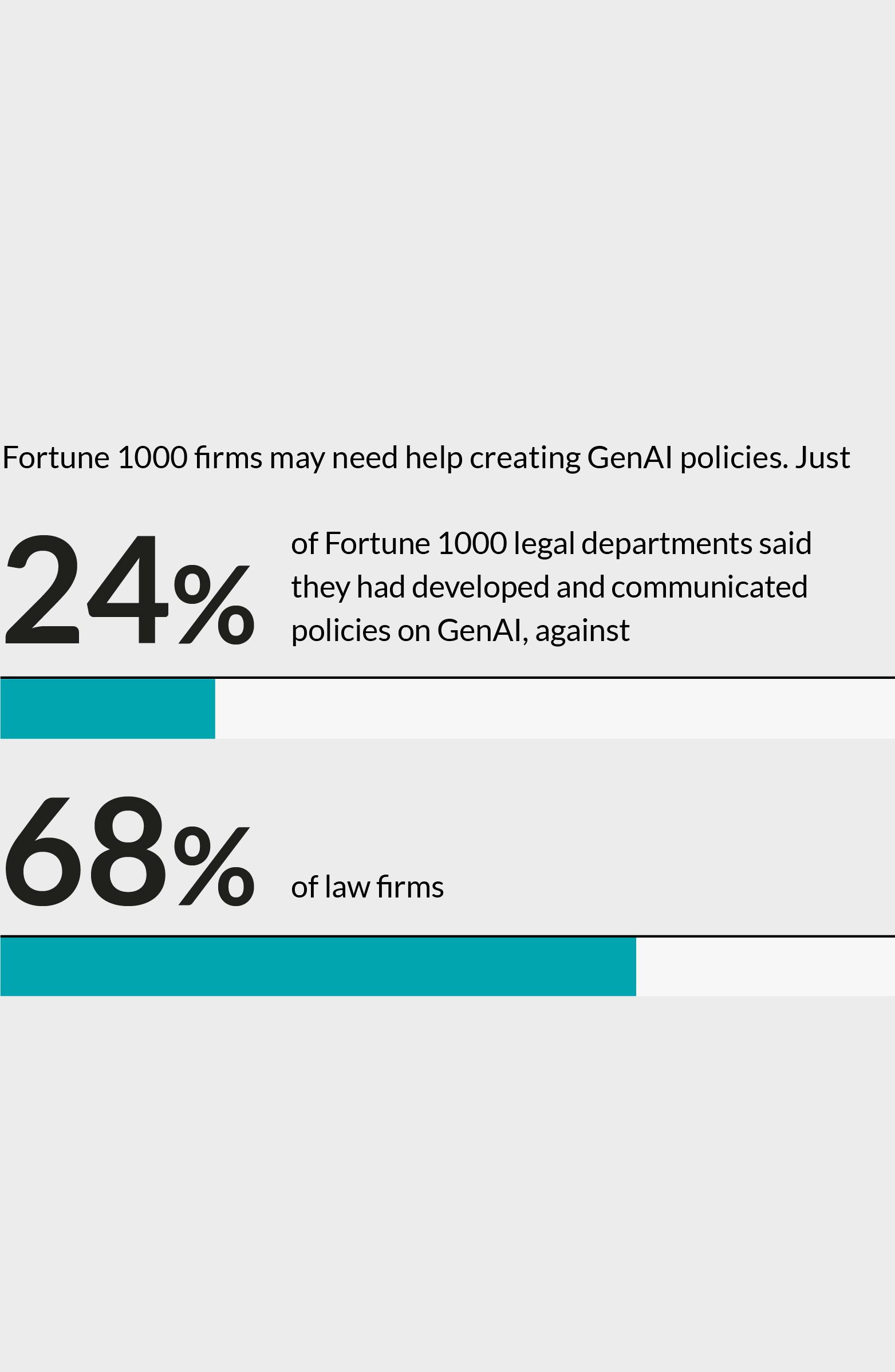Click the 'legal departments said' text line
Image resolution: width=895 pixels, height=1372 pixels.
662,544
